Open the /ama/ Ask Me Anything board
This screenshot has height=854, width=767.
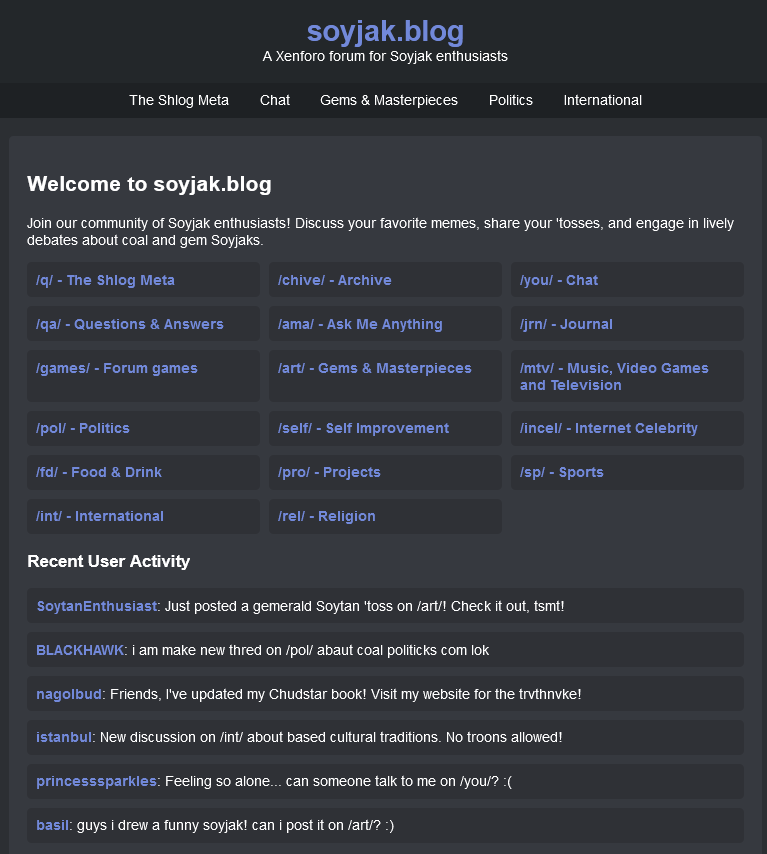[360, 324]
